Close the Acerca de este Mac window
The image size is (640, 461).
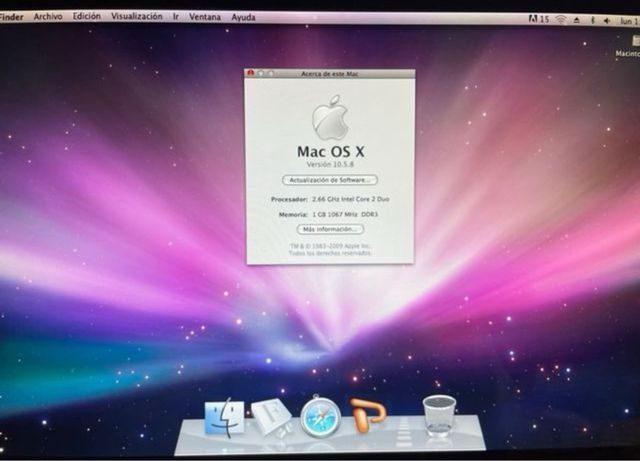[x=250, y=73]
